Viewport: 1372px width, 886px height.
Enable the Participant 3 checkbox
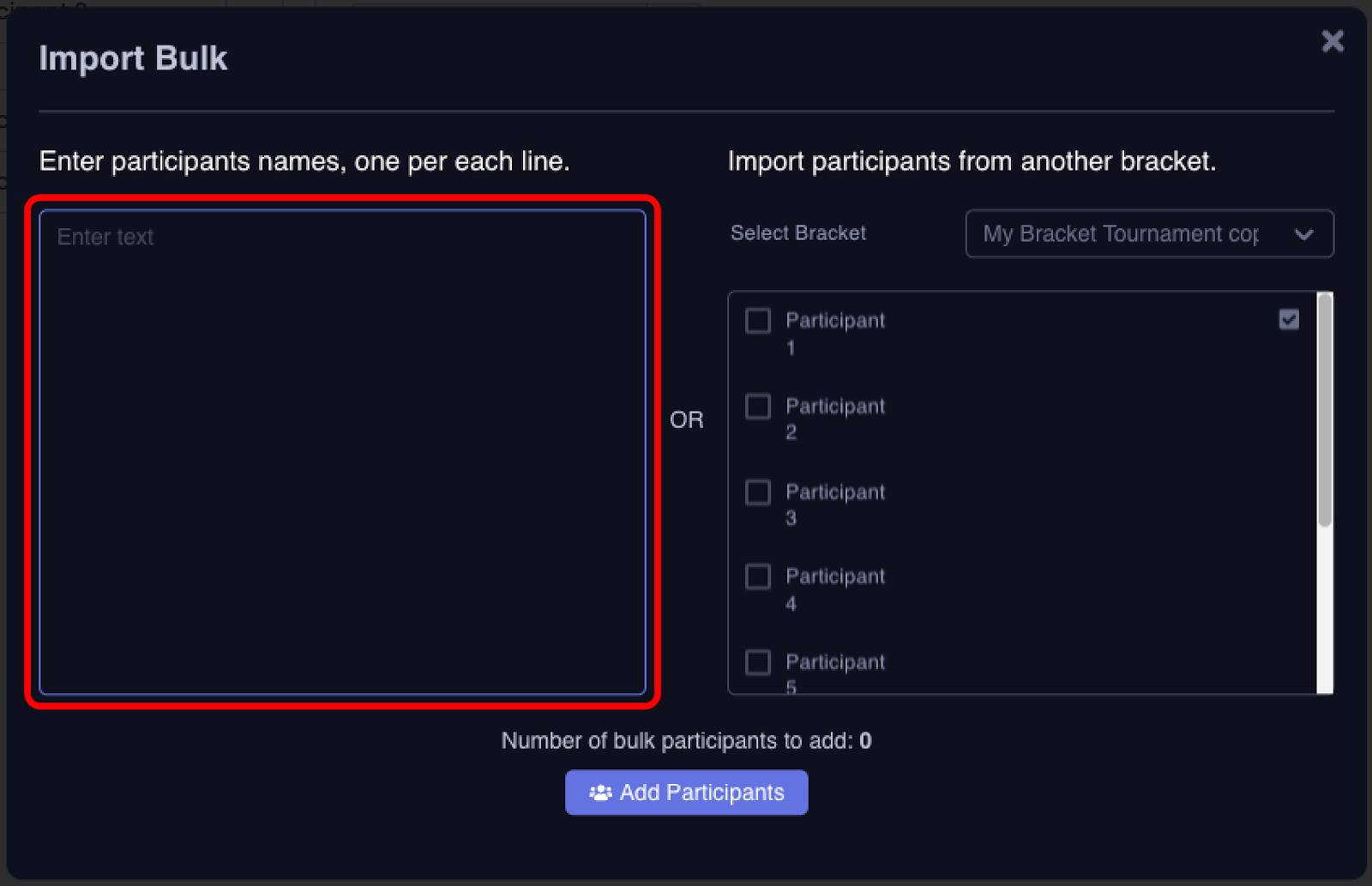pyautogui.click(x=757, y=491)
